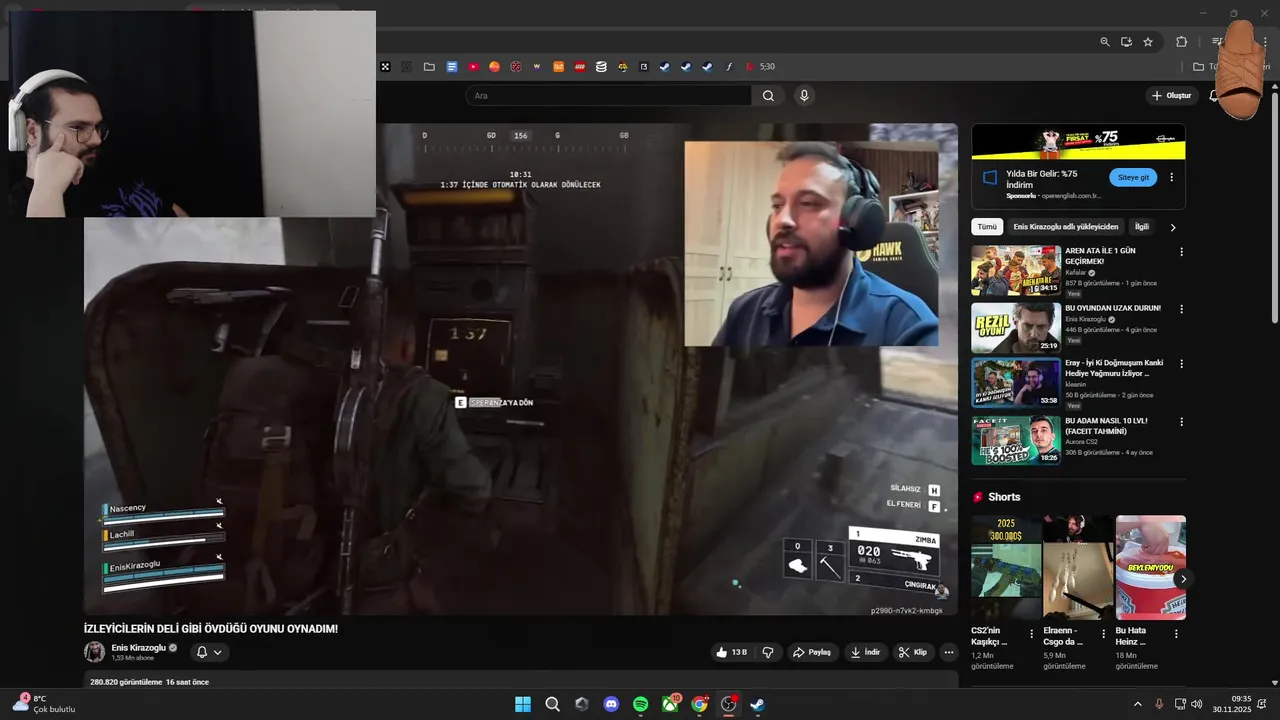Open options for 'BU OYUNDAN UZAK DURUN!'
The width and height of the screenshot is (1280, 720).
(x=1181, y=308)
